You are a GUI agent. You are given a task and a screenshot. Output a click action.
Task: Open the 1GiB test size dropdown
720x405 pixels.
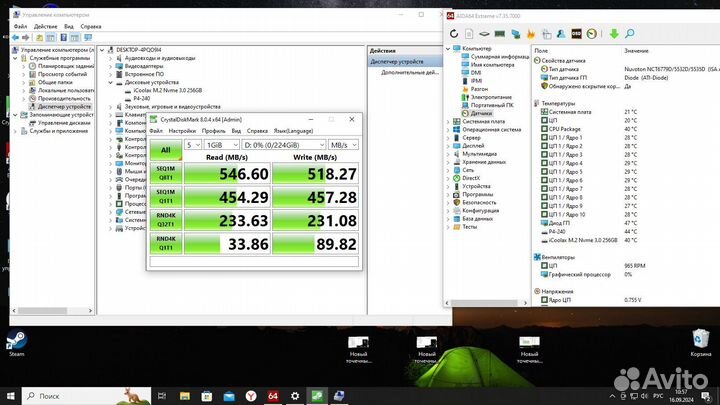[x=222, y=145]
